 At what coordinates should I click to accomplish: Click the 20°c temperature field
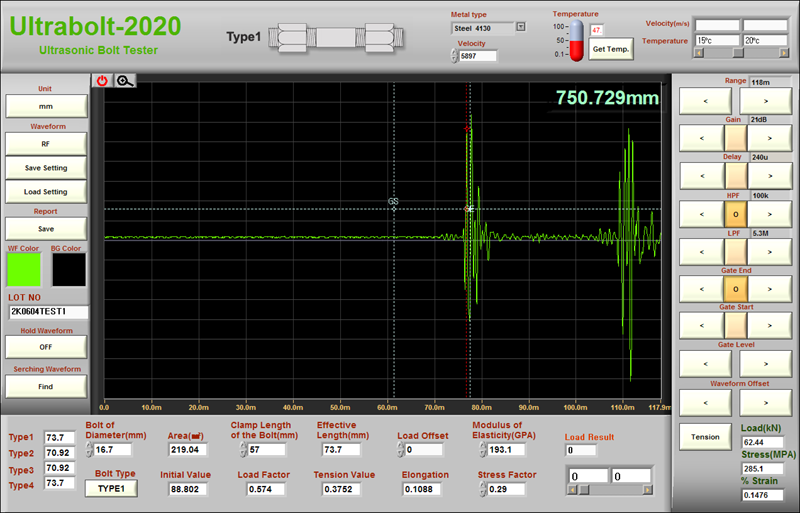(x=765, y=40)
